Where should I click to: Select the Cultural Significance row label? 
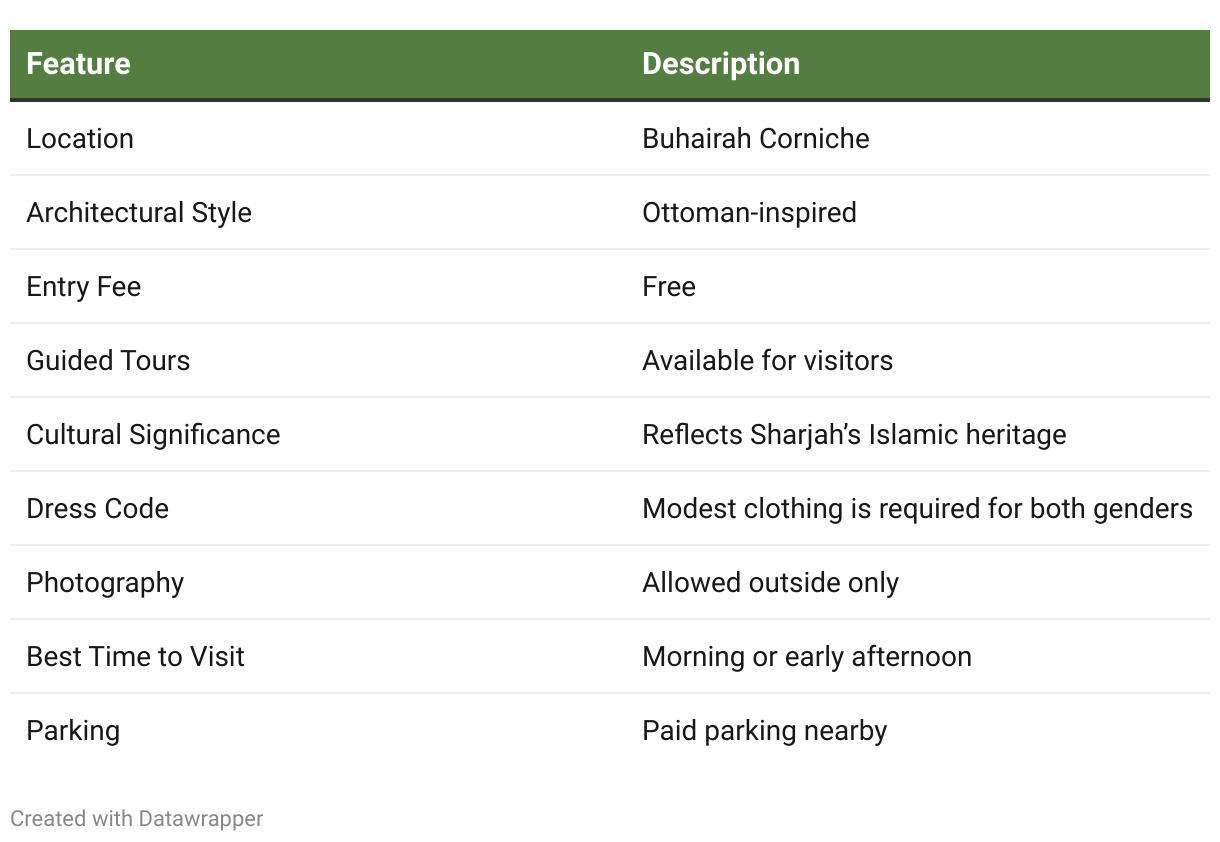point(153,435)
